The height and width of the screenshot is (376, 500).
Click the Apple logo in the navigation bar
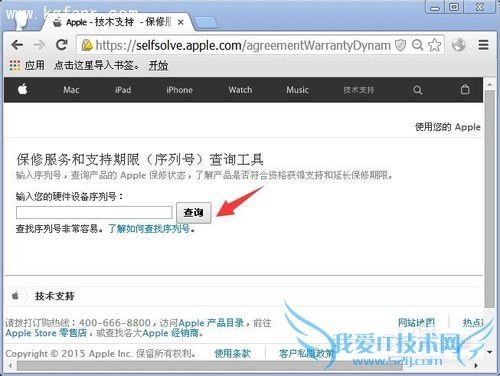tap(23, 89)
